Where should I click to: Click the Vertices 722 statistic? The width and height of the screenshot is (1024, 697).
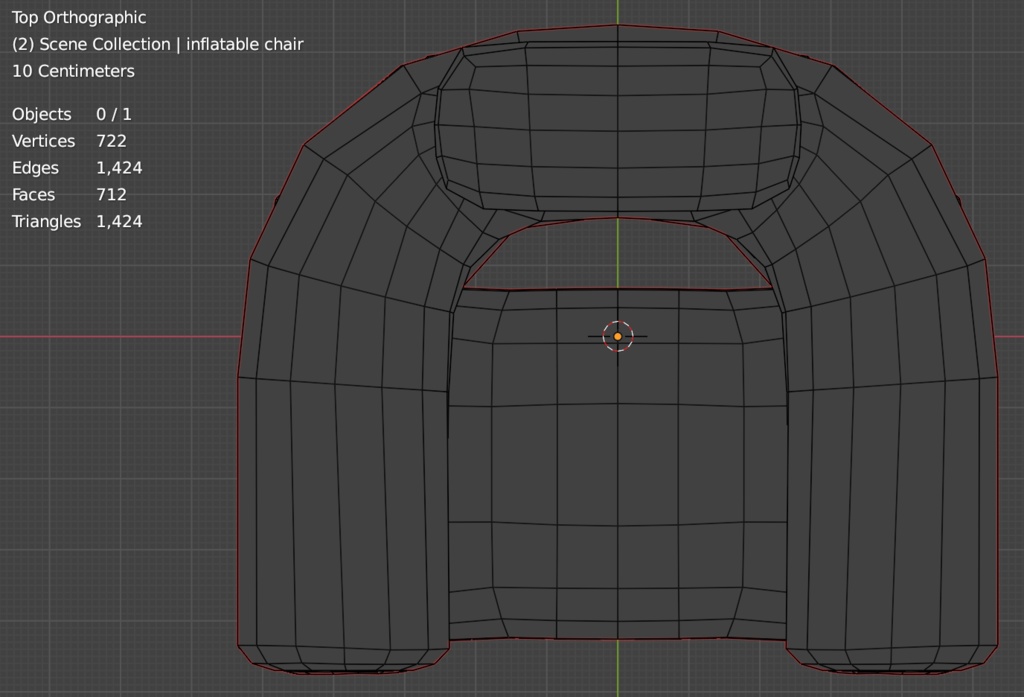click(69, 141)
